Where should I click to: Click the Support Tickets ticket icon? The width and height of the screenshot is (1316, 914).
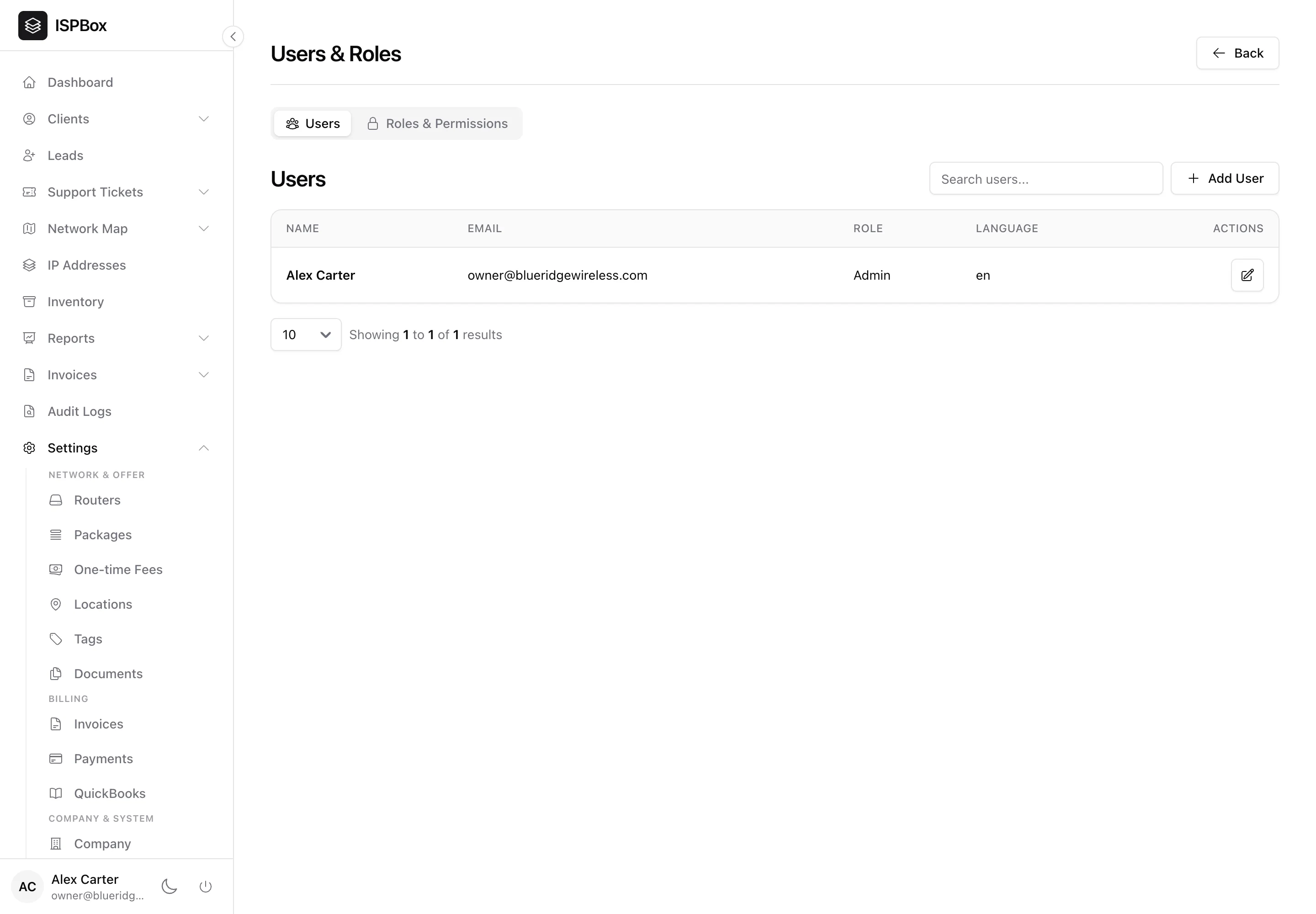(29, 192)
